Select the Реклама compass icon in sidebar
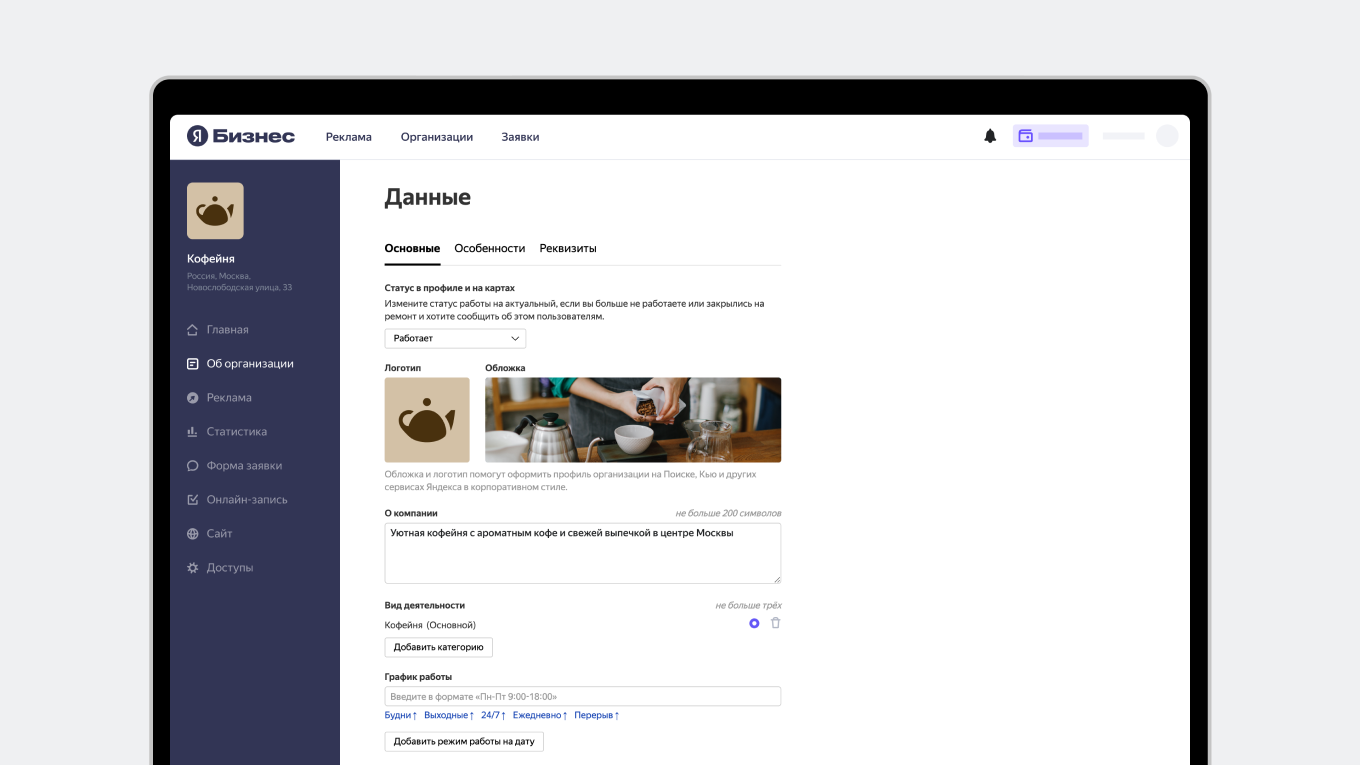Image resolution: width=1360 pixels, height=765 pixels. [x=190, y=397]
